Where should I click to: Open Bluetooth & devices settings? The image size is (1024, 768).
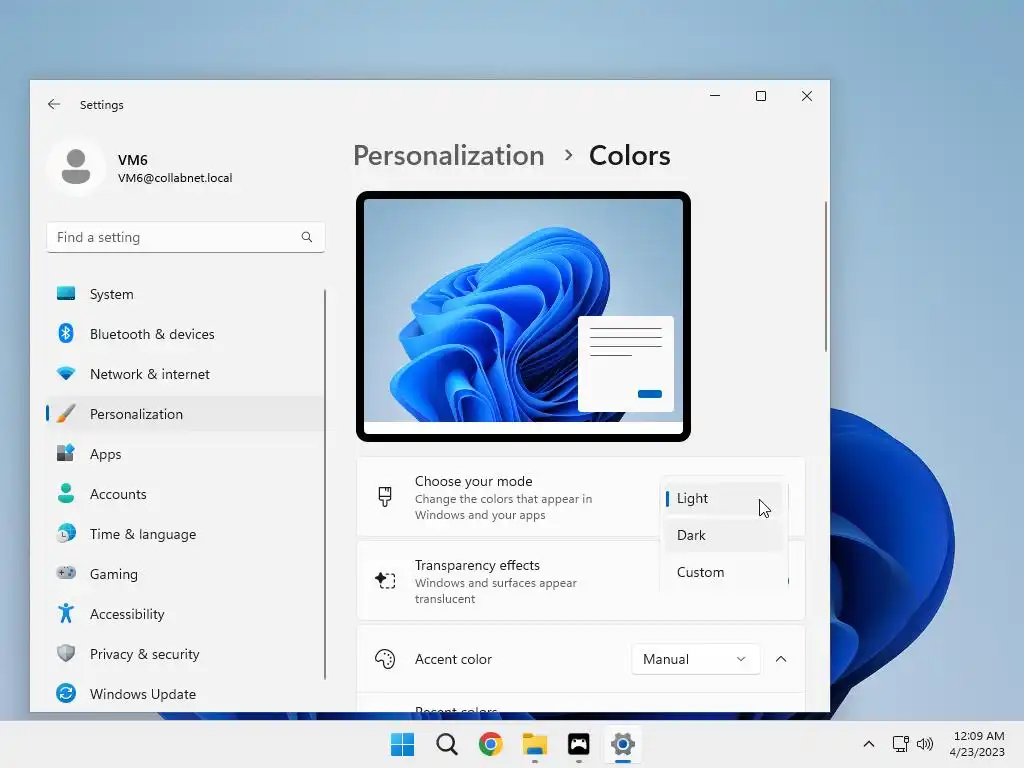[185, 334]
